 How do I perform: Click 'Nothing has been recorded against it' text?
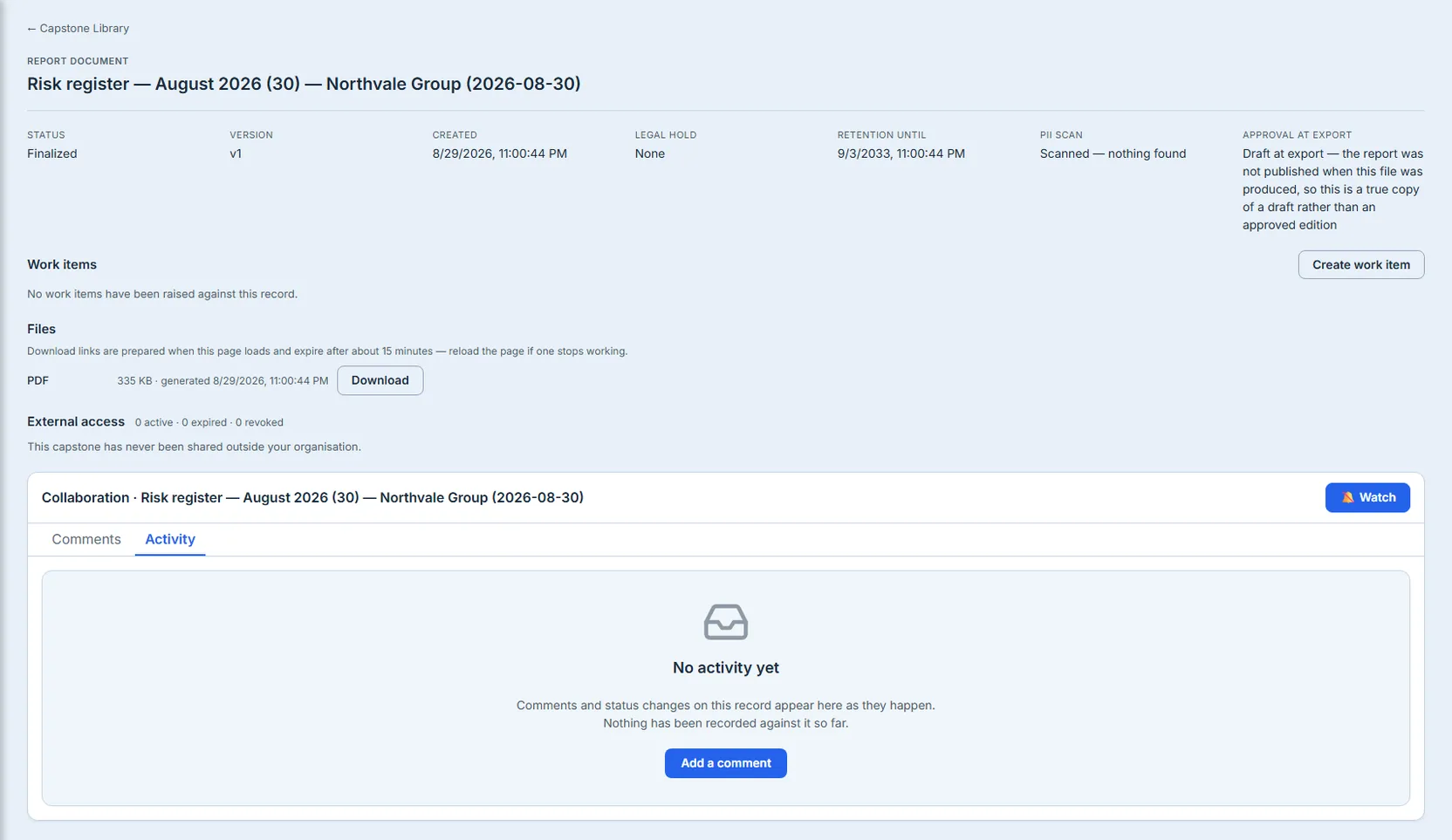tap(726, 723)
